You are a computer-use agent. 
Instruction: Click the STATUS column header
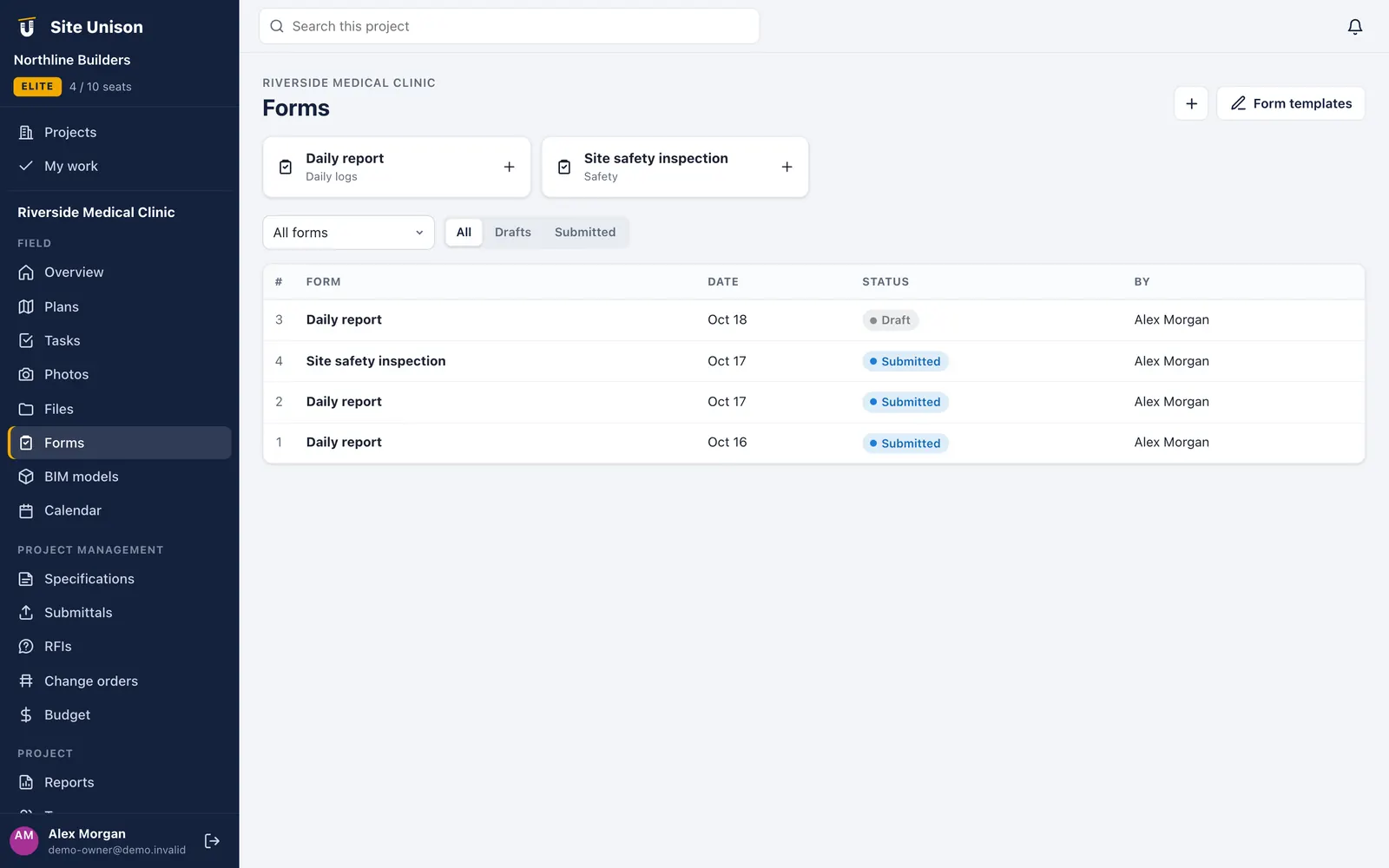click(x=885, y=282)
